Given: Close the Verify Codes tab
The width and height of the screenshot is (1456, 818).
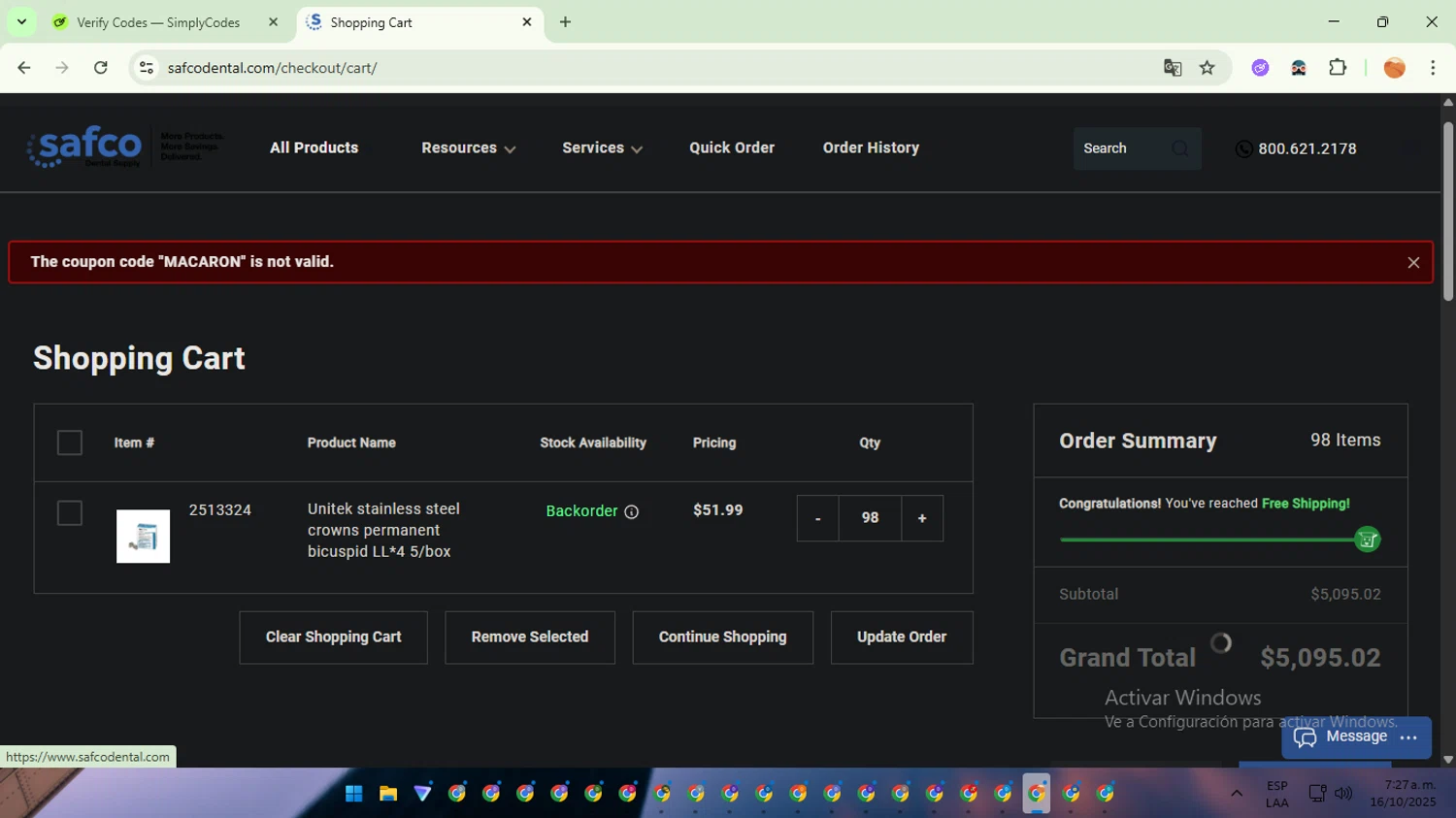Looking at the screenshot, I should tap(273, 22).
